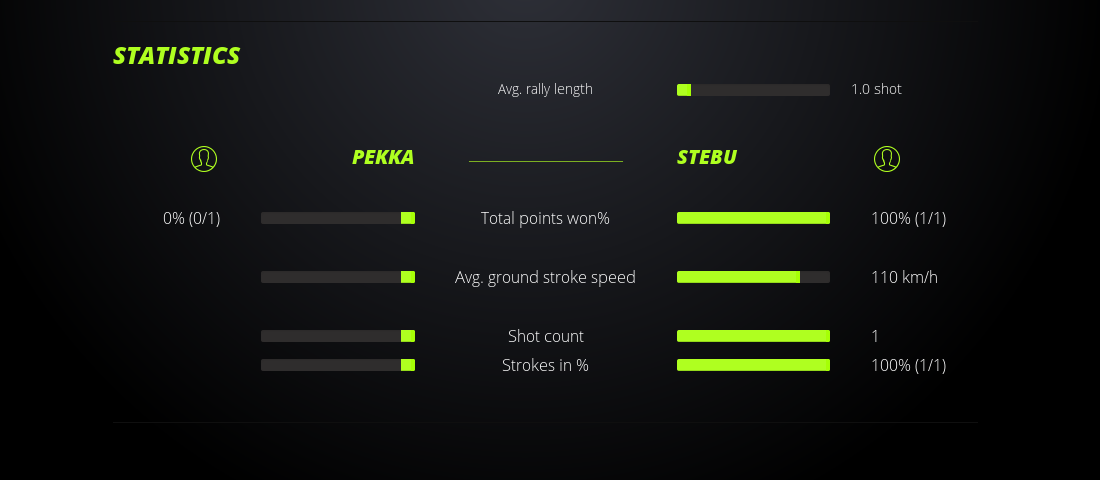1100x480 pixels.
Task: Click the 1.0 shot rally value
Action: [876, 89]
